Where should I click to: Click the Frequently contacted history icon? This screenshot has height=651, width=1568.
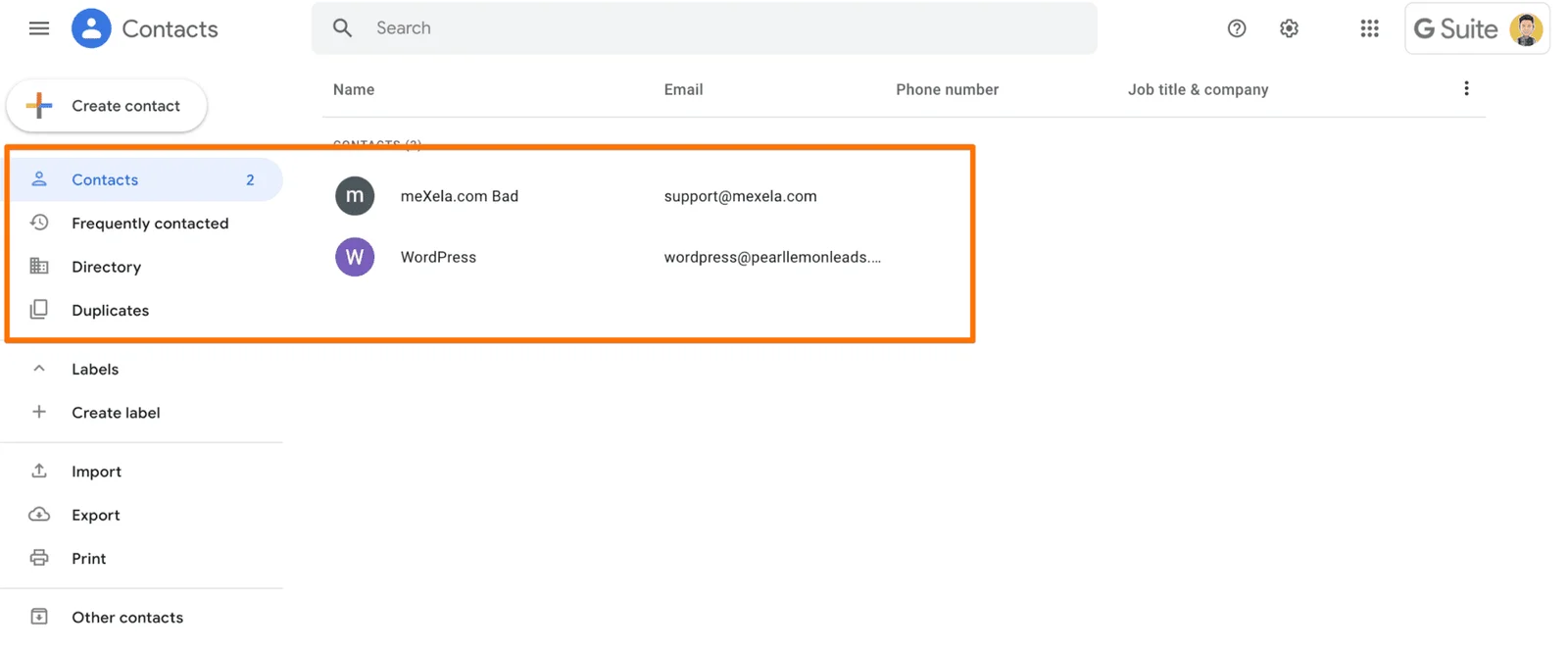[39, 223]
